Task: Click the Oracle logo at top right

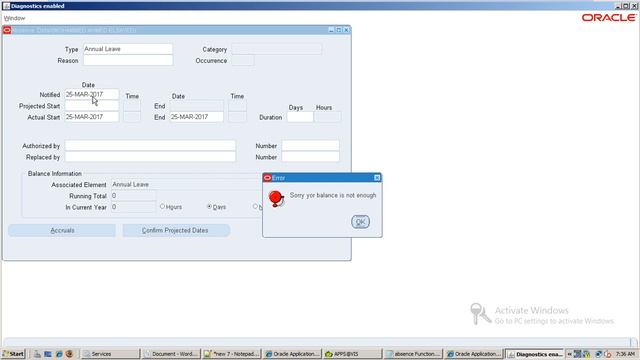Action: click(609, 18)
